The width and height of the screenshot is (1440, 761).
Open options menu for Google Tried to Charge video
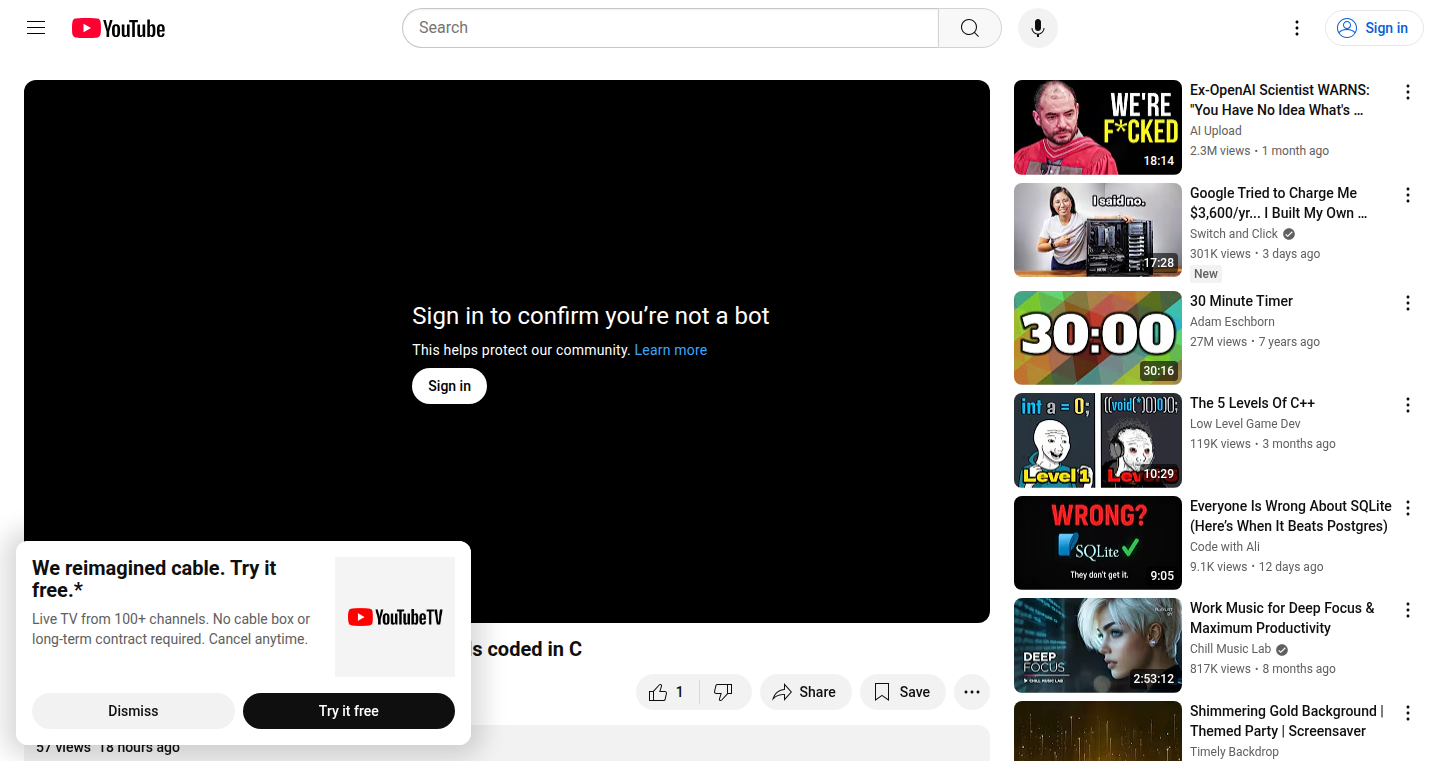[x=1408, y=195]
